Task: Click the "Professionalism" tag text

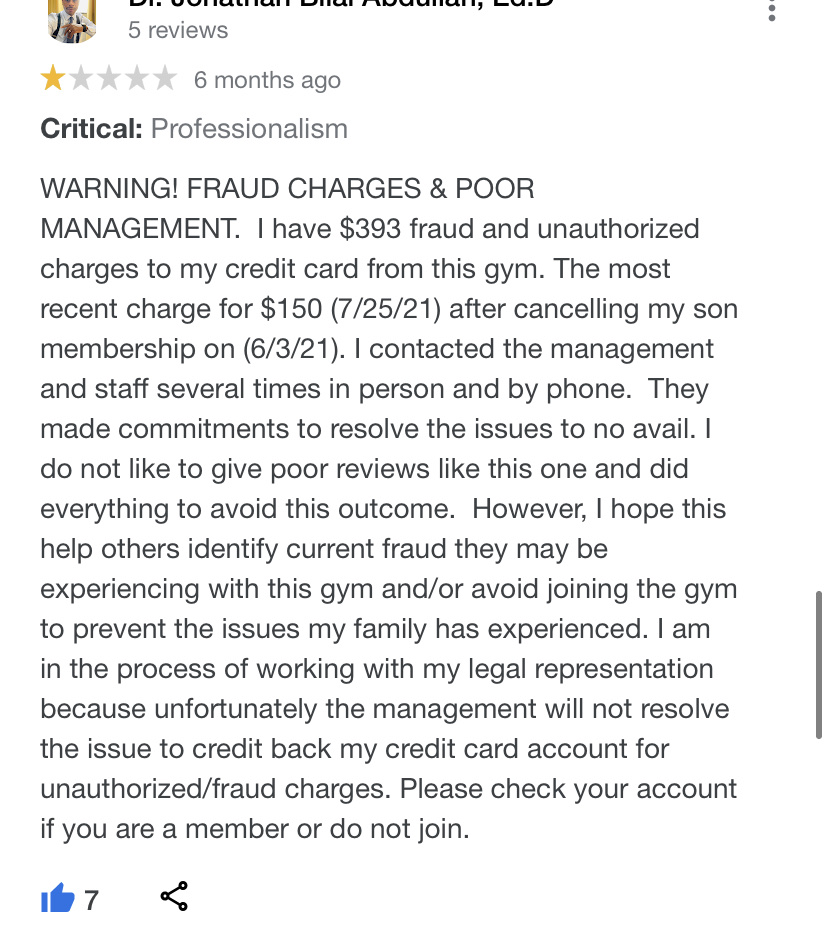Action: tap(249, 129)
